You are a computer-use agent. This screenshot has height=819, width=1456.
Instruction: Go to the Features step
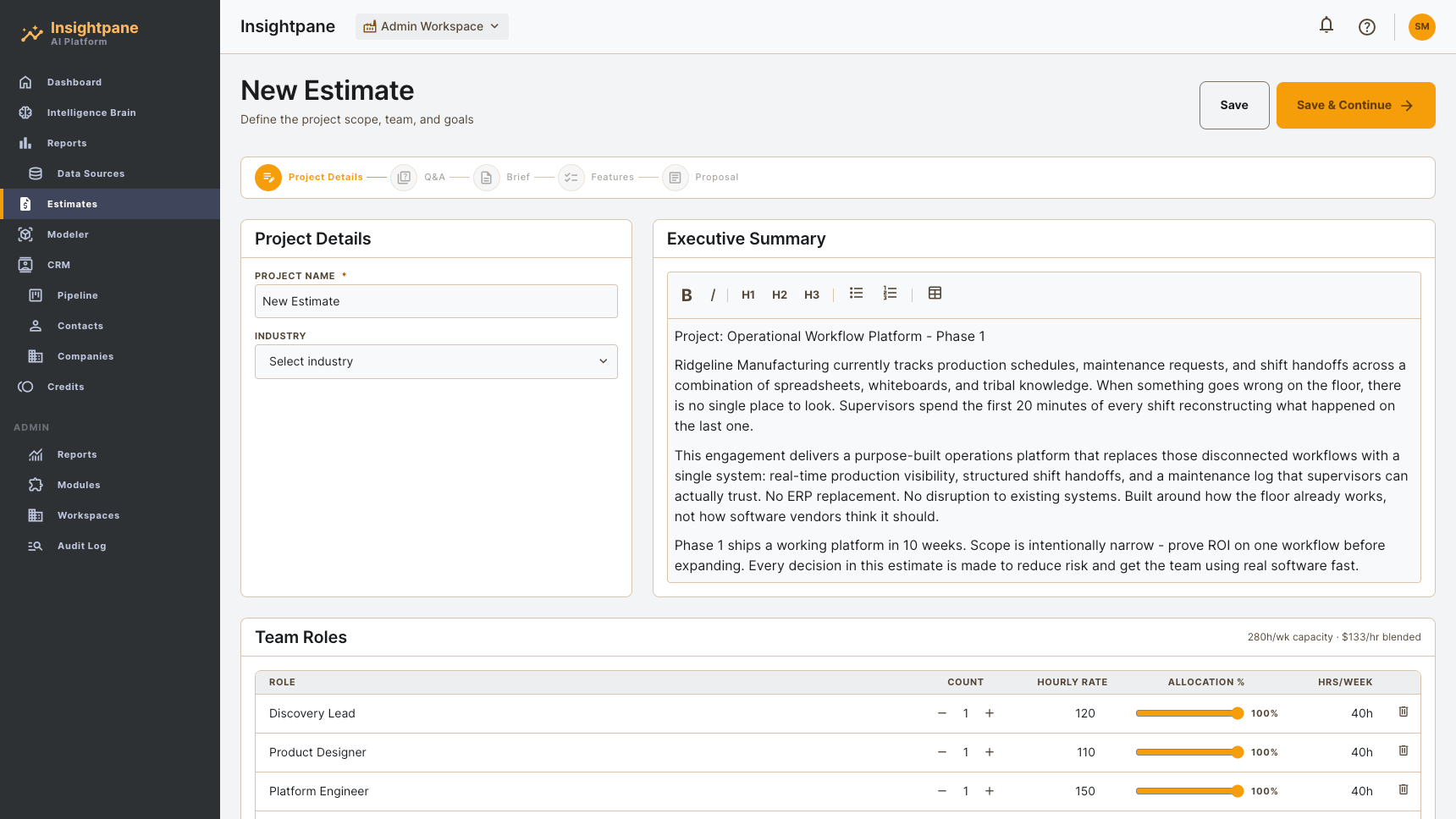click(x=596, y=178)
